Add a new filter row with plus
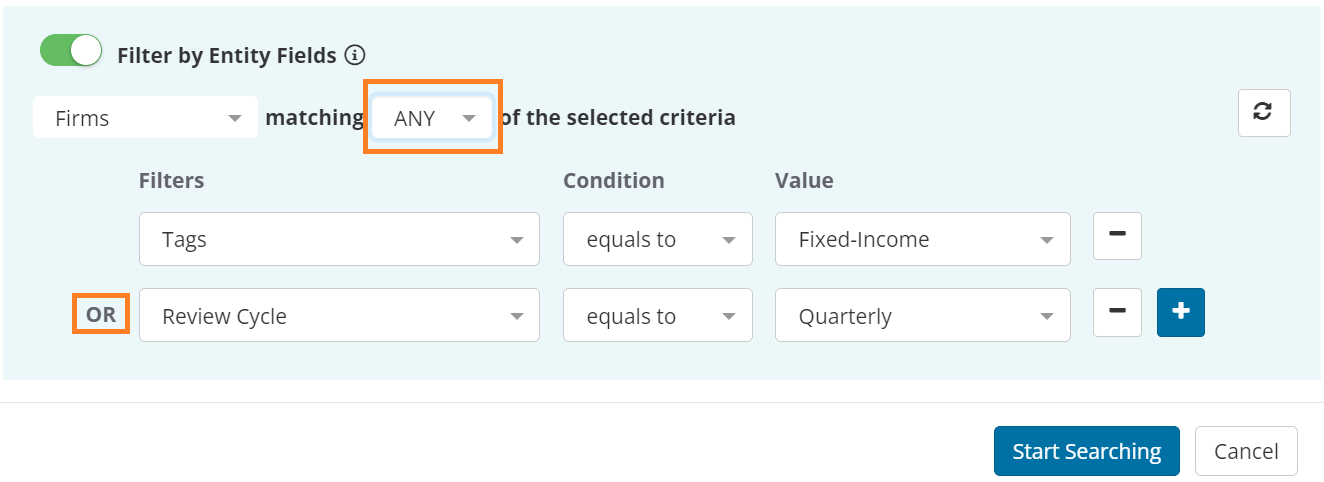1324x482 pixels. (x=1181, y=312)
